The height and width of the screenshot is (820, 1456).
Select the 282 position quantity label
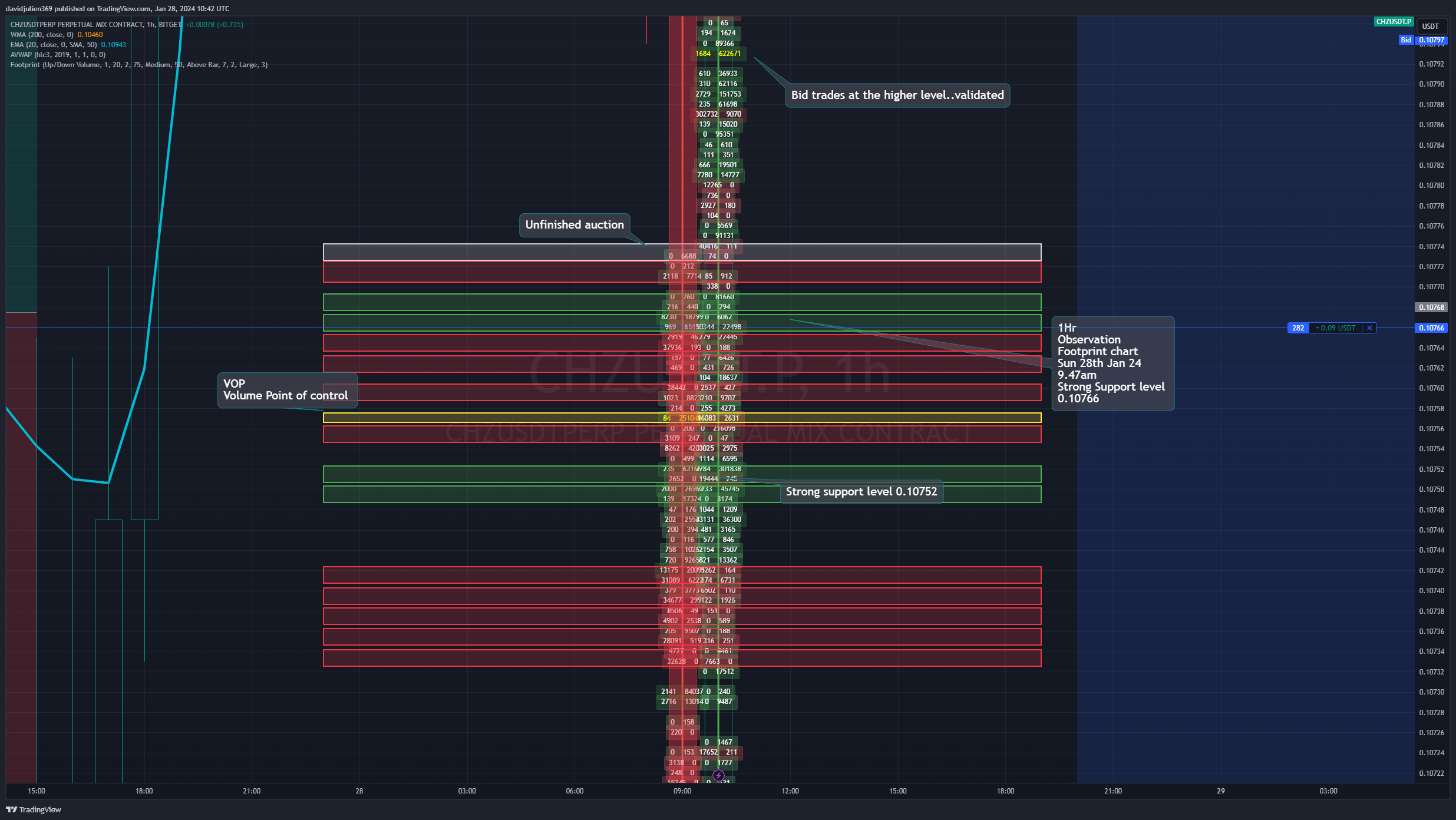coord(1298,328)
